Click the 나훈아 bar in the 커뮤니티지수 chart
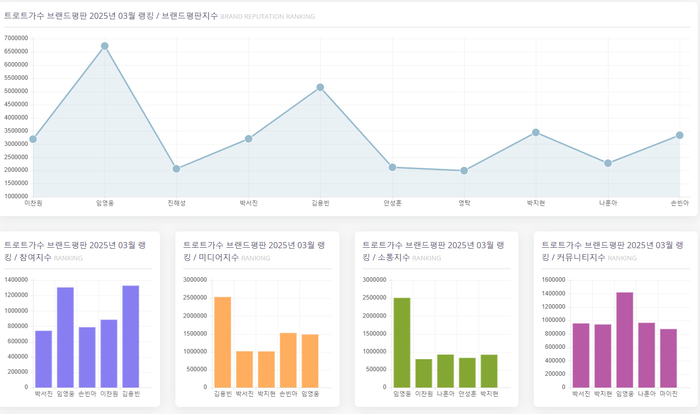700x414 pixels. tap(647, 355)
